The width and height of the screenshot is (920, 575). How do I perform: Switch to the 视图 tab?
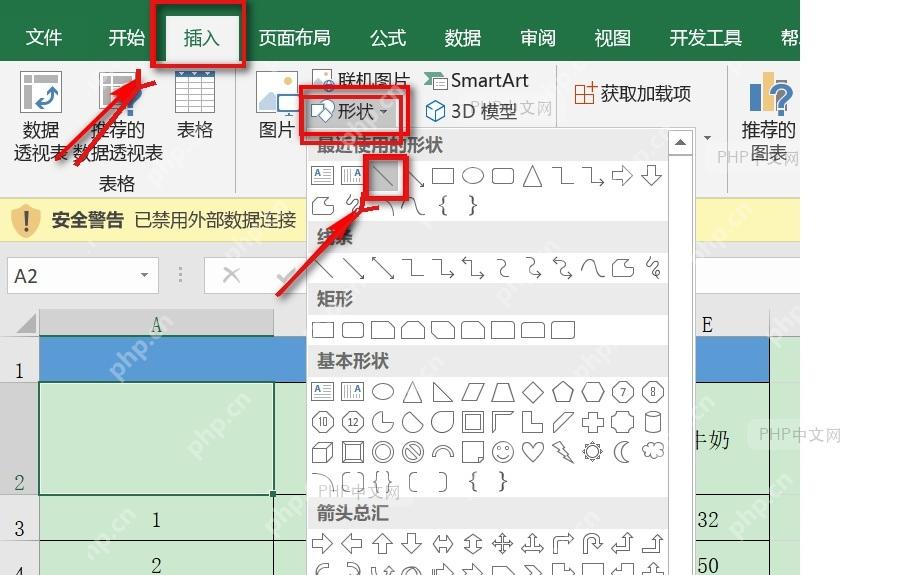[613, 38]
